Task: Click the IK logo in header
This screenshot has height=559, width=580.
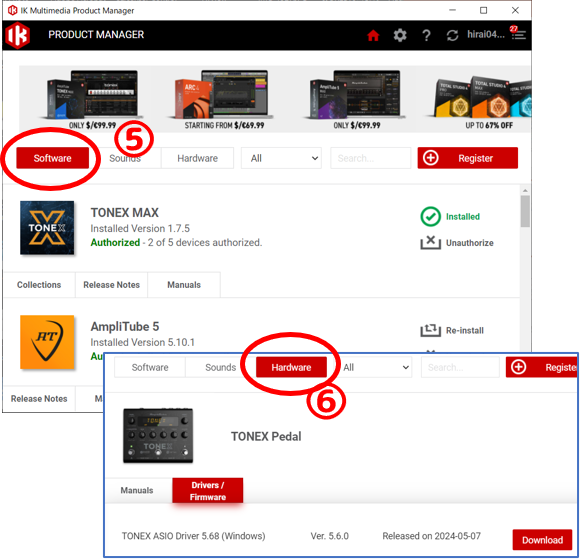Action: (17, 35)
